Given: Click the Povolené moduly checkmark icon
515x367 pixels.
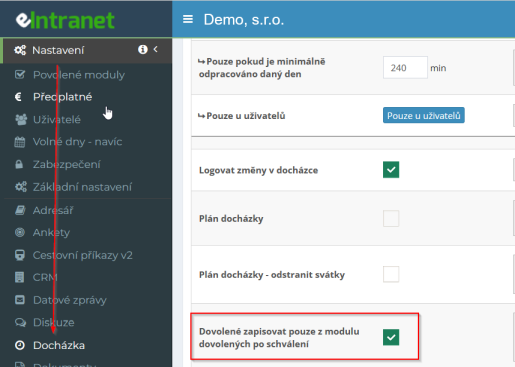Looking at the screenshot, I should [20, 75].
